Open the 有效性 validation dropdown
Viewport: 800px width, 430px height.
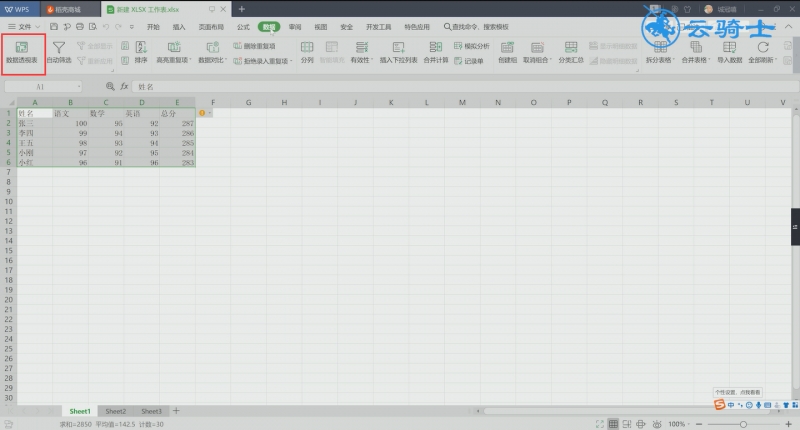coord(362,53)
